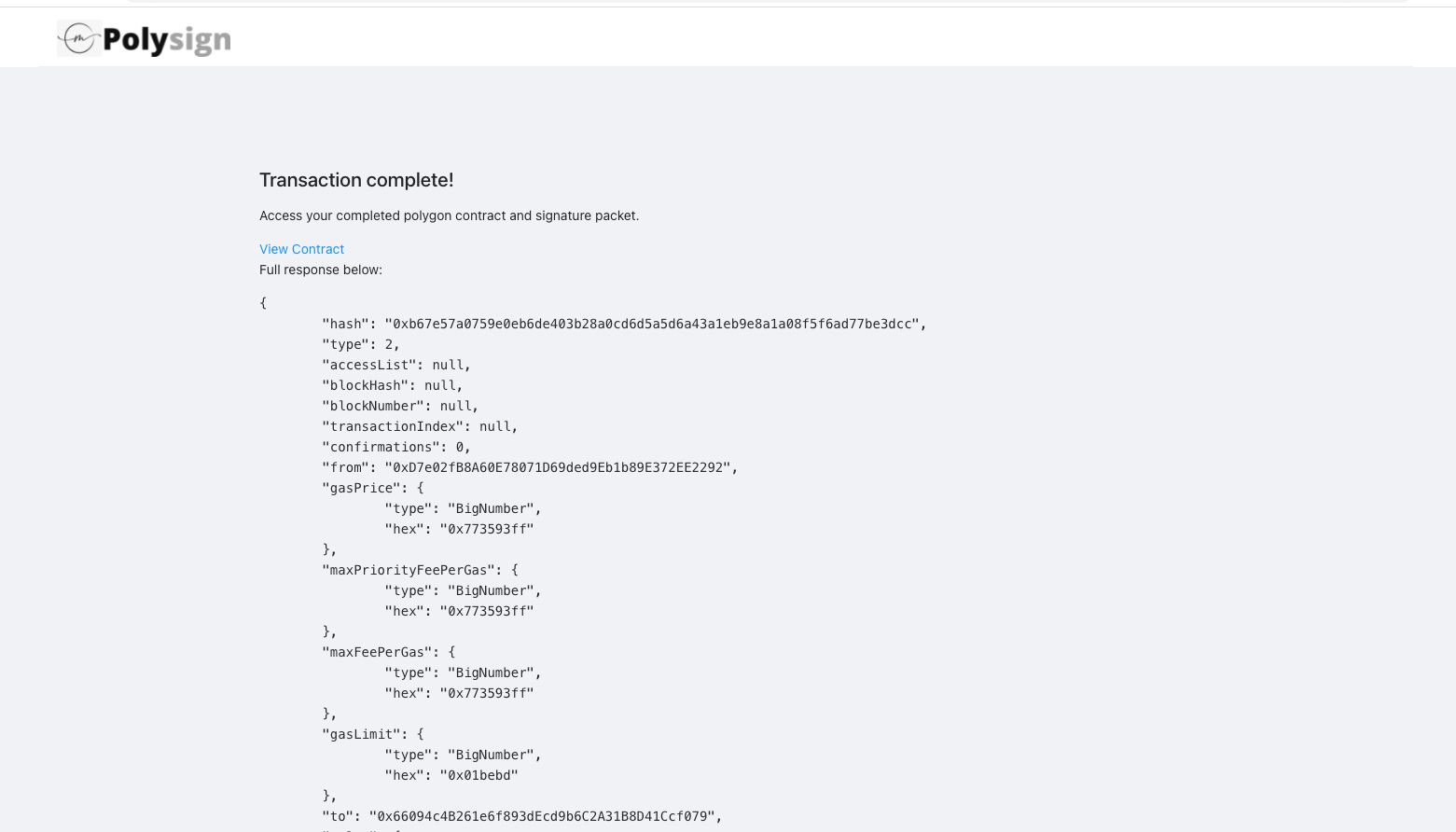Click the '"type": 2,' line
Image resolution: width=1456 pixels, height=832 pixels.
(361, 344)
